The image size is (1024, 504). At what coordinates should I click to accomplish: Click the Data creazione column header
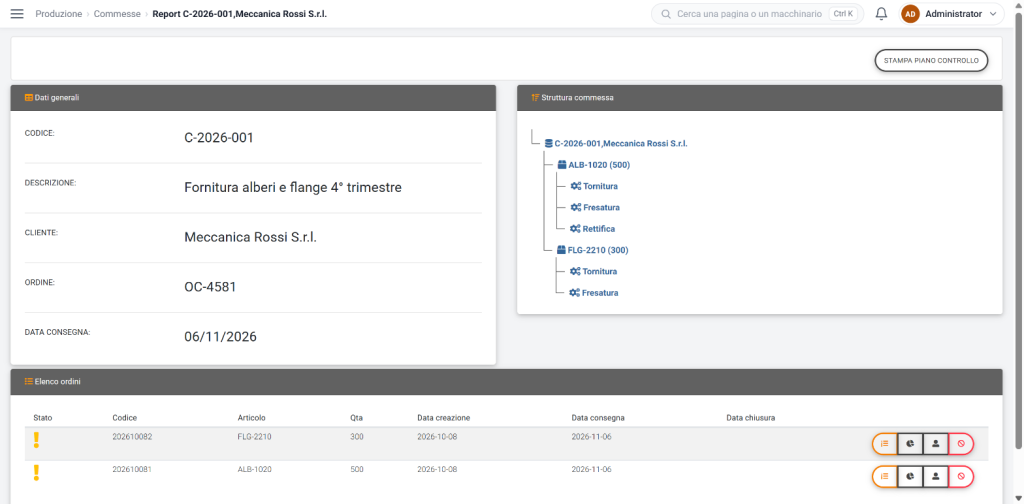click(x=443, y=418)
